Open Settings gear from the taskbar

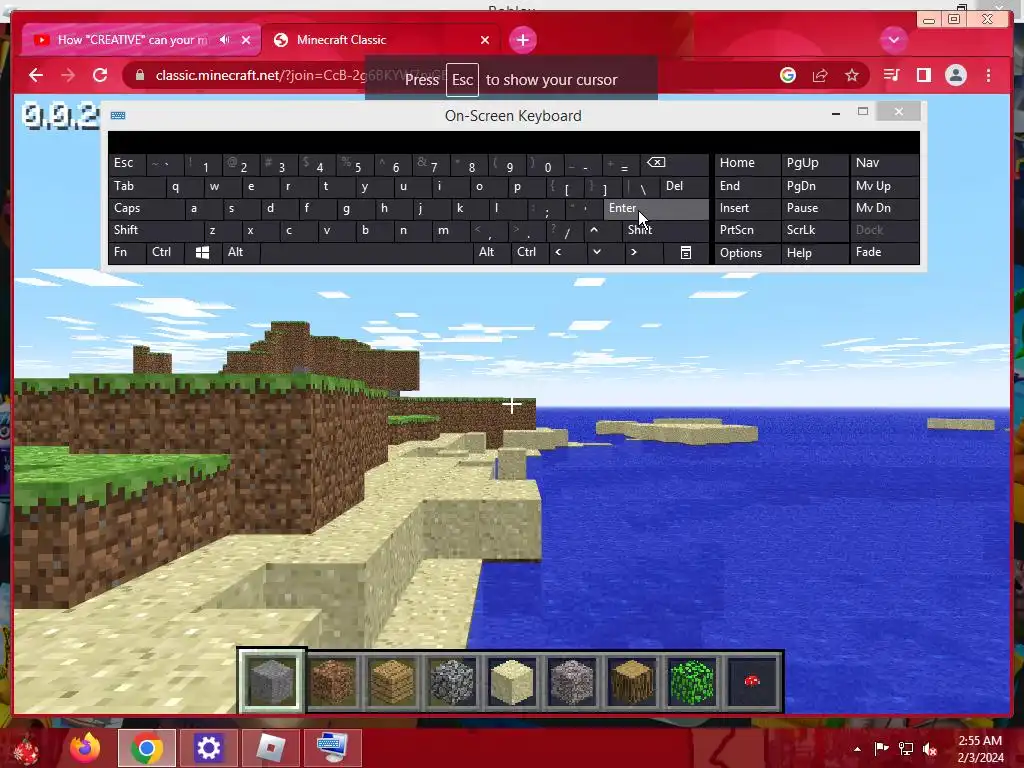pyautogui.click(x=208, y=748)
